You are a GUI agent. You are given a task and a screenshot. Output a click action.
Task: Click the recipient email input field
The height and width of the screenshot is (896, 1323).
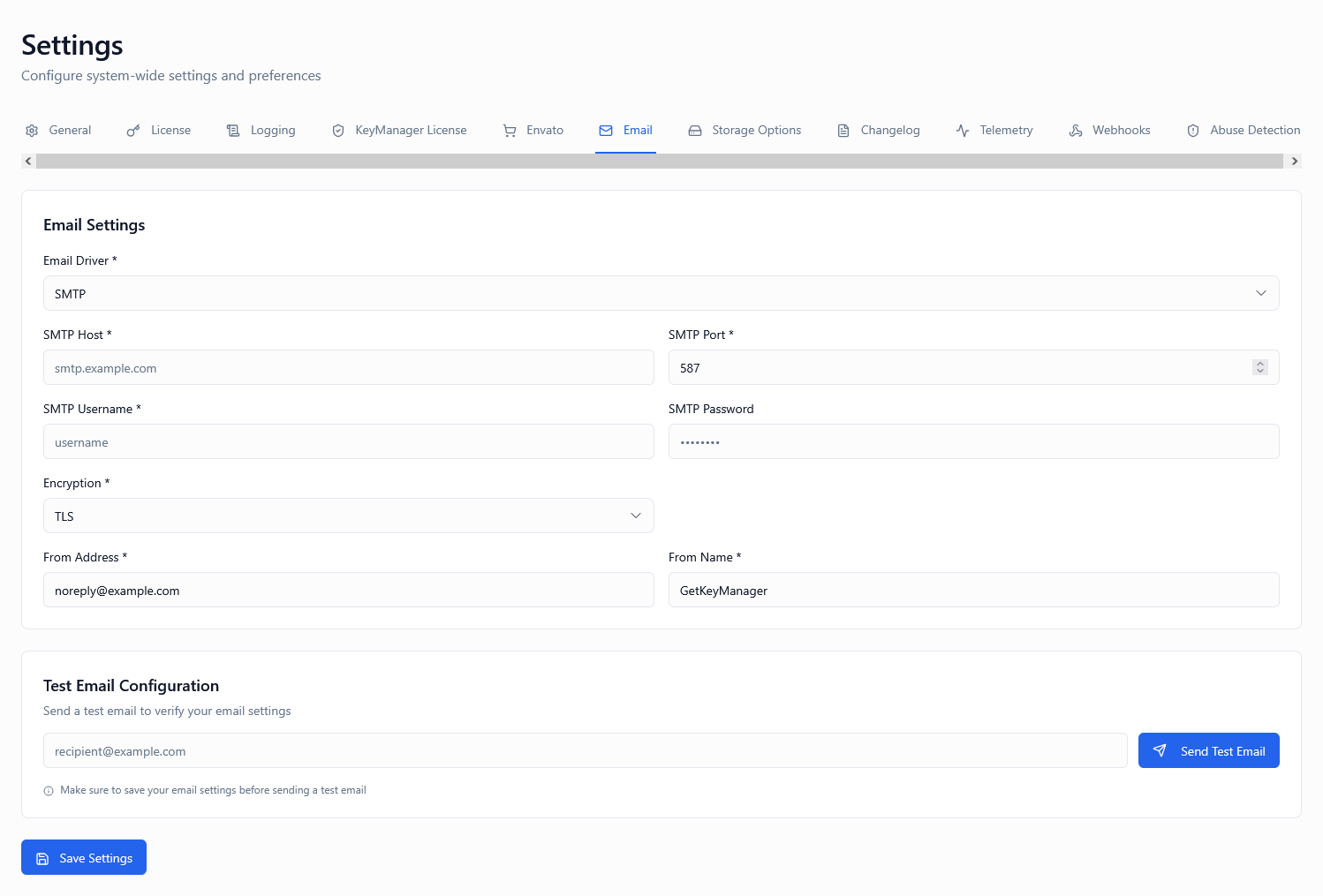click(x=585, y=750)
